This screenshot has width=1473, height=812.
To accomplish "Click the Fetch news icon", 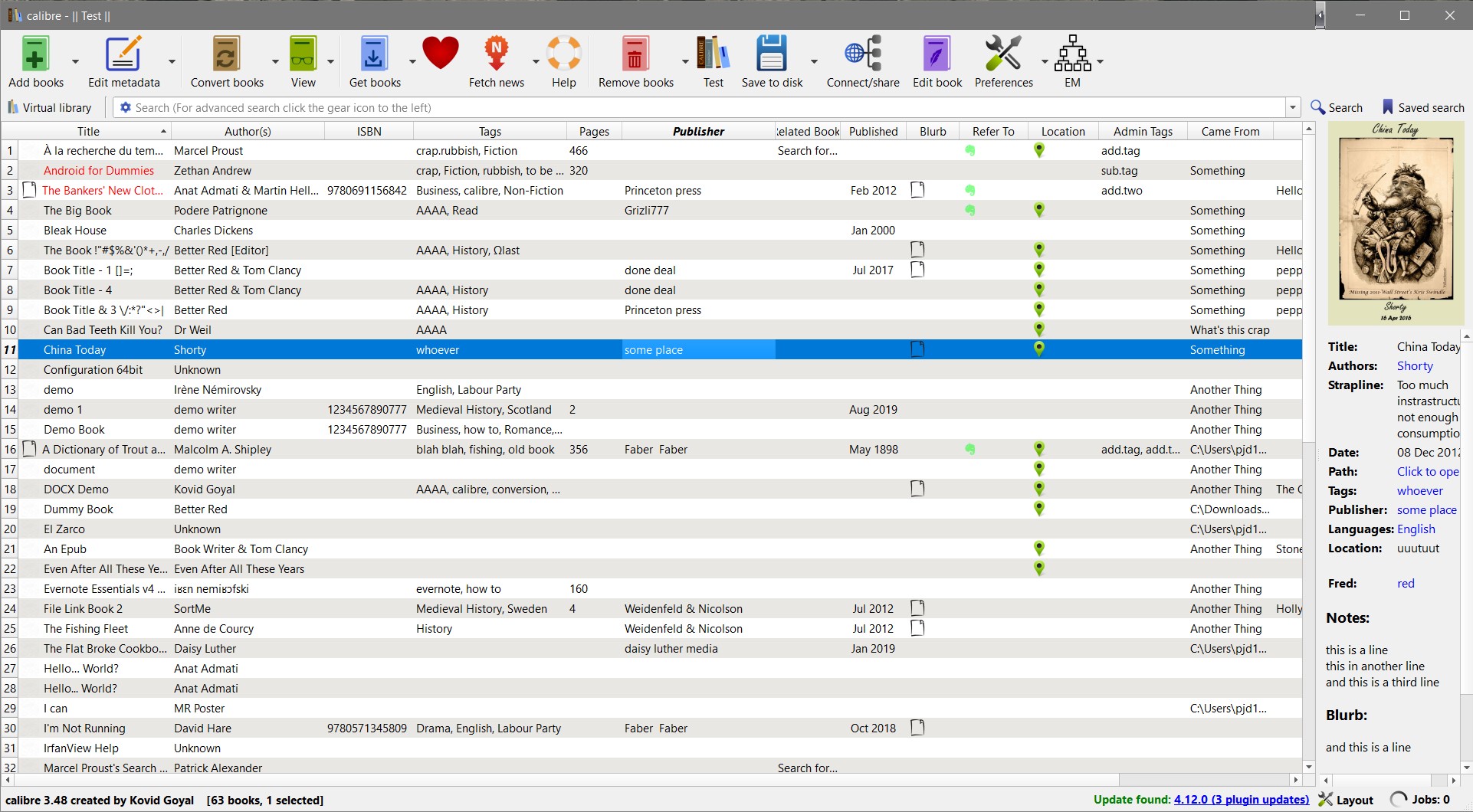I will pyautogui.click(x=496, y=55).
